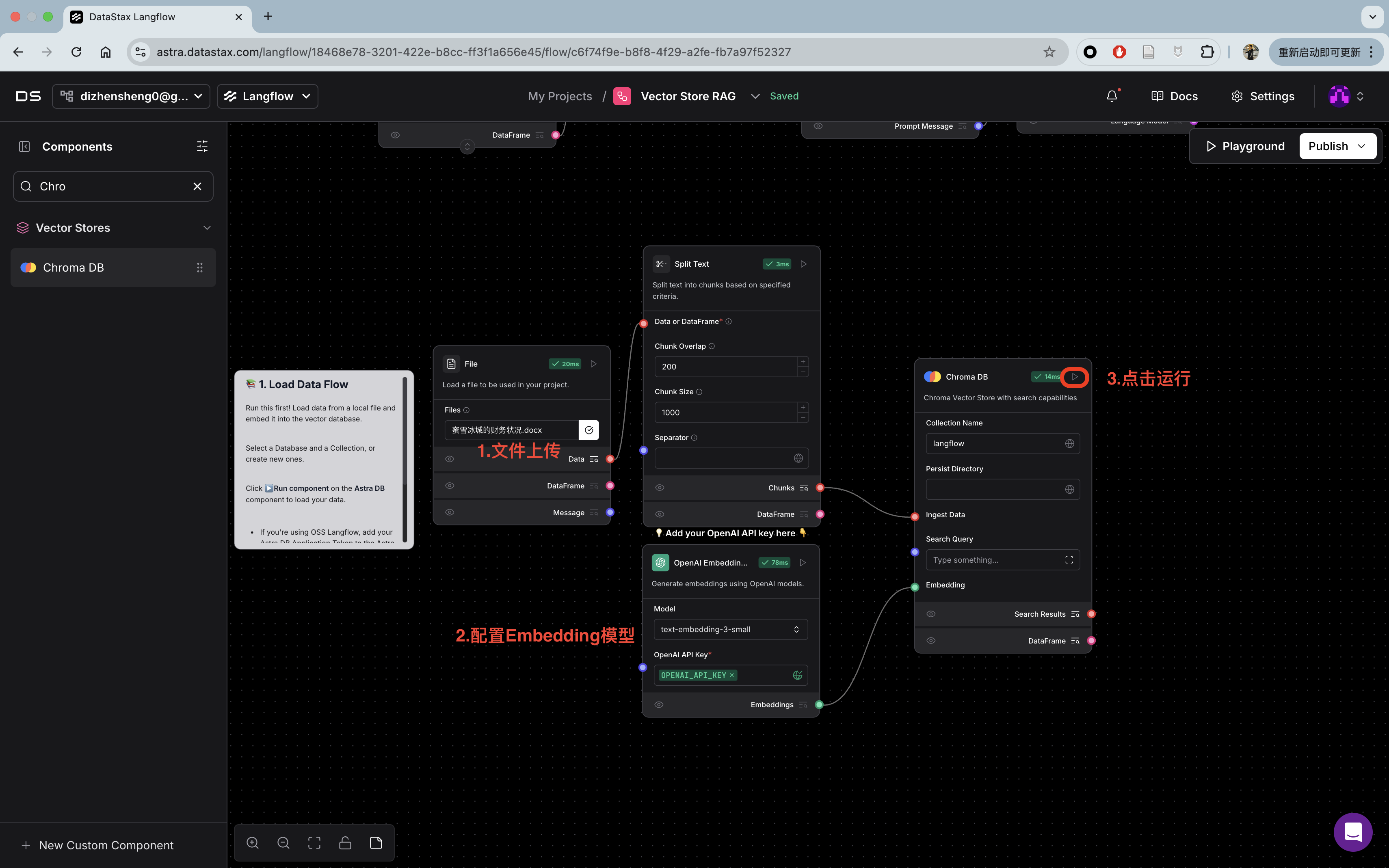Open component filter settings icon
The width and height of the screenshot is (1389, 868).
click(x=202, y=147)
